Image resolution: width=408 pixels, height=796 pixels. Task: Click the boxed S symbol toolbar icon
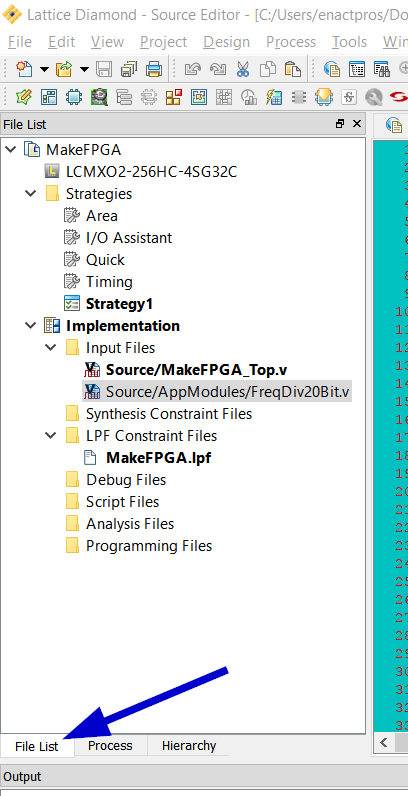(x=349, y=96)
